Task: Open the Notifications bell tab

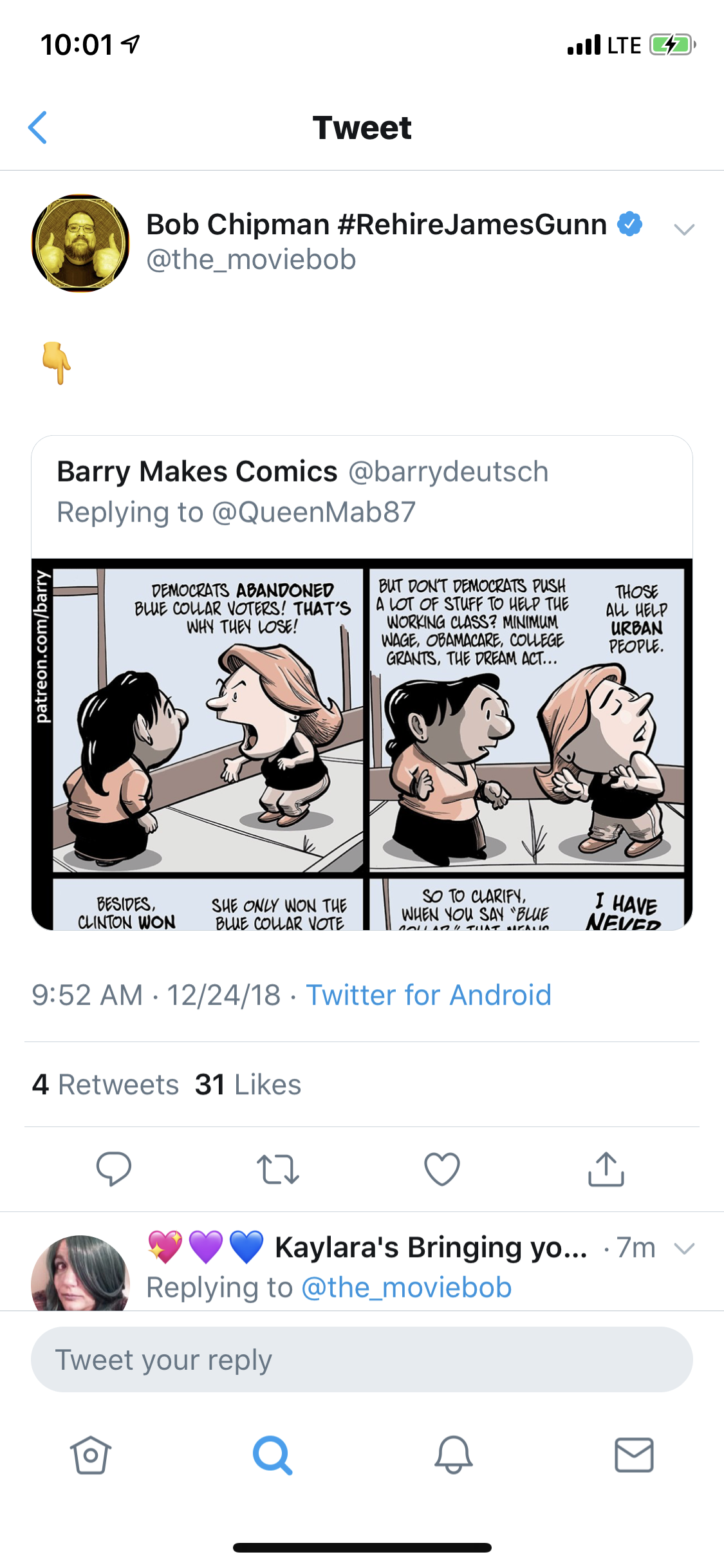Action: tap(454, 1455)
